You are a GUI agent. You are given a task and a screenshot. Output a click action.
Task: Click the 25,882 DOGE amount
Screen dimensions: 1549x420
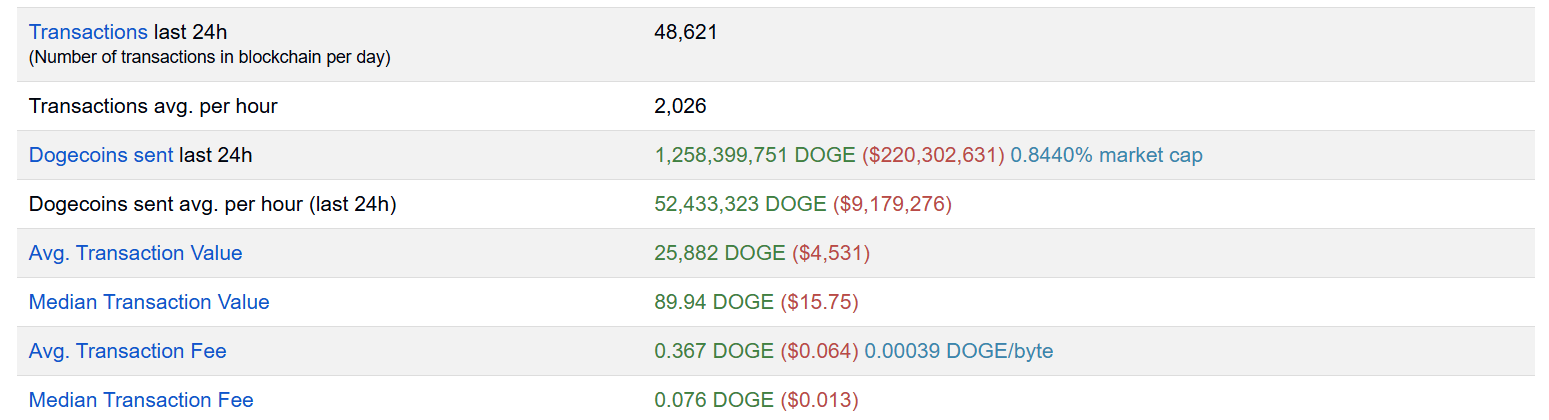tap(720, 253)
